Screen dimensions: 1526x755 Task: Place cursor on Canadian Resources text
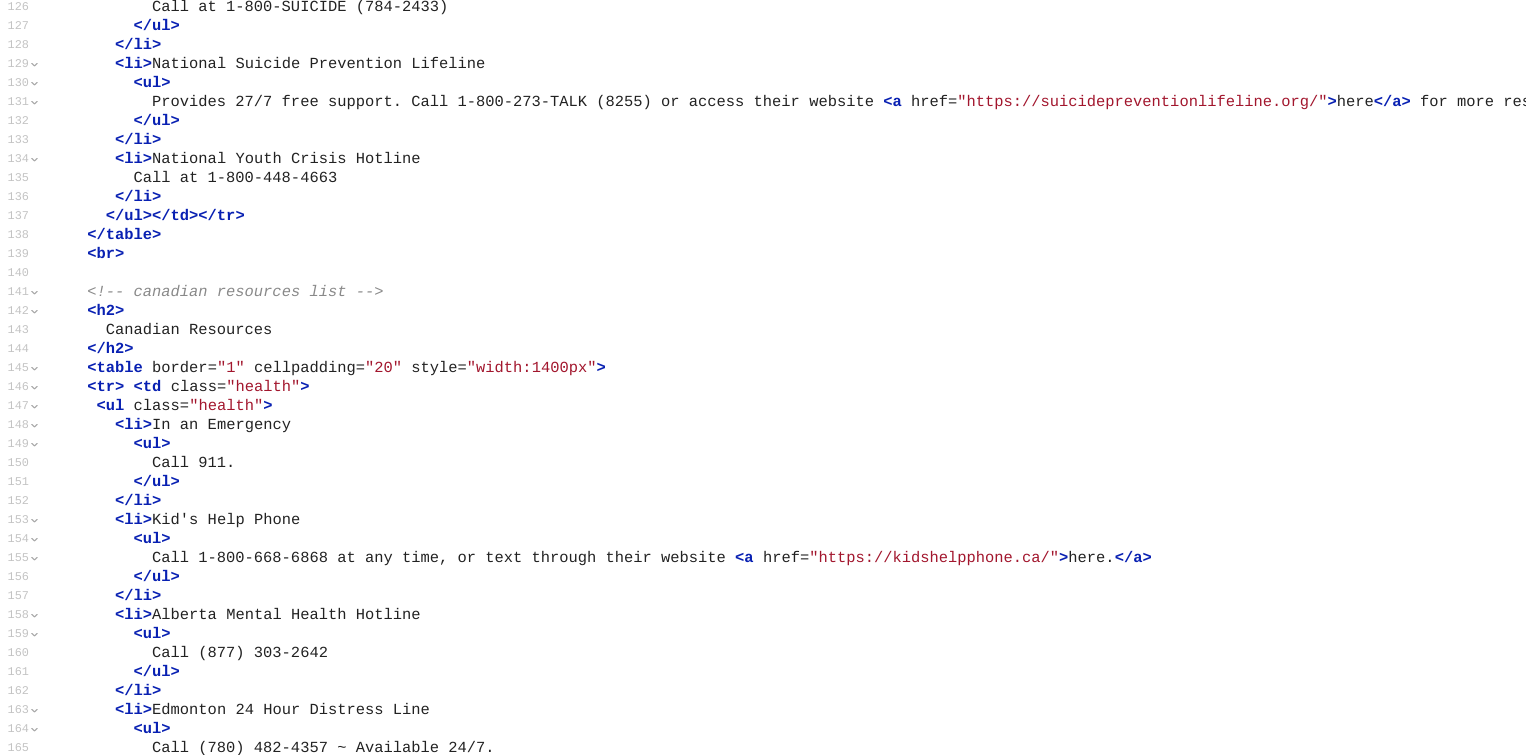coord(189,330)
